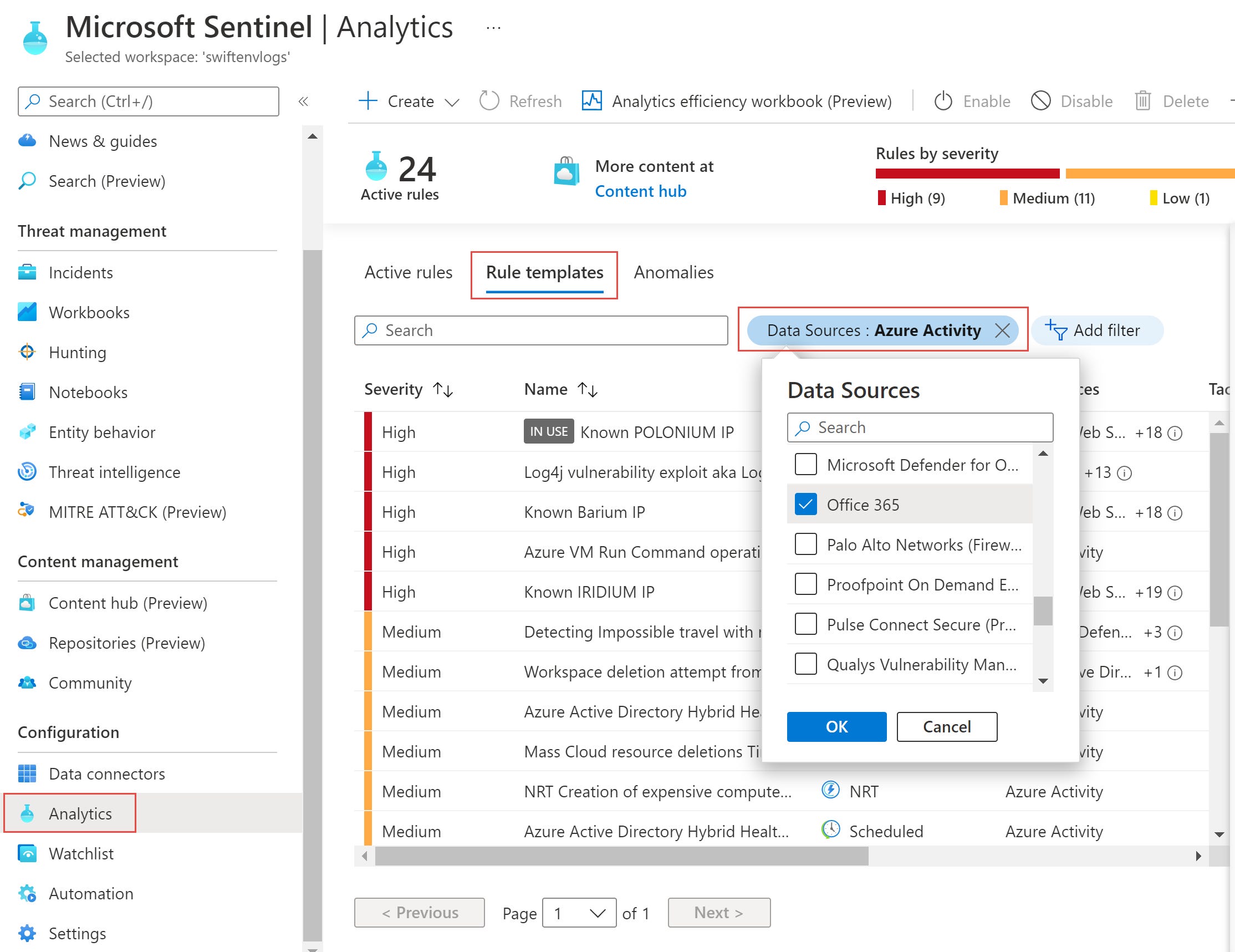The image size is (1235, 952).
Task: Click the Add filter button
Action: coord(1097,330)
